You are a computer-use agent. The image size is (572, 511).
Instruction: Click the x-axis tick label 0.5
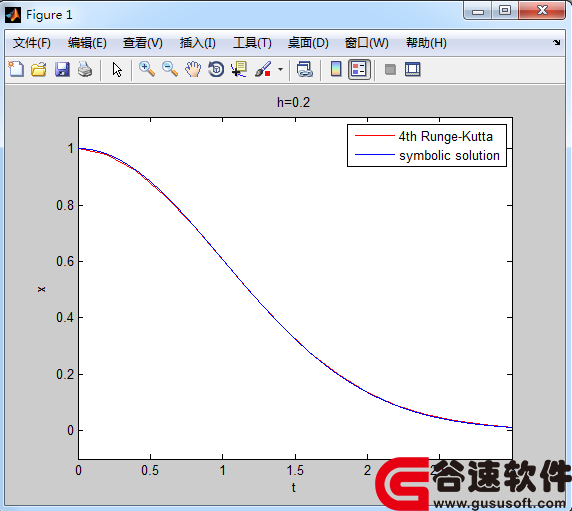pyautogui.click(x=150, y=471)
